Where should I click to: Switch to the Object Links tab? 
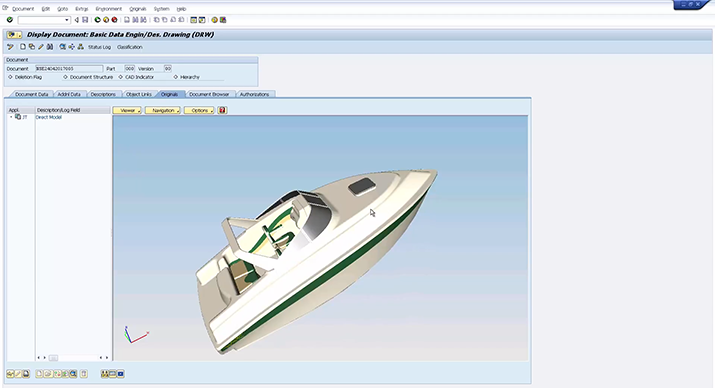[x=139, y=94]
